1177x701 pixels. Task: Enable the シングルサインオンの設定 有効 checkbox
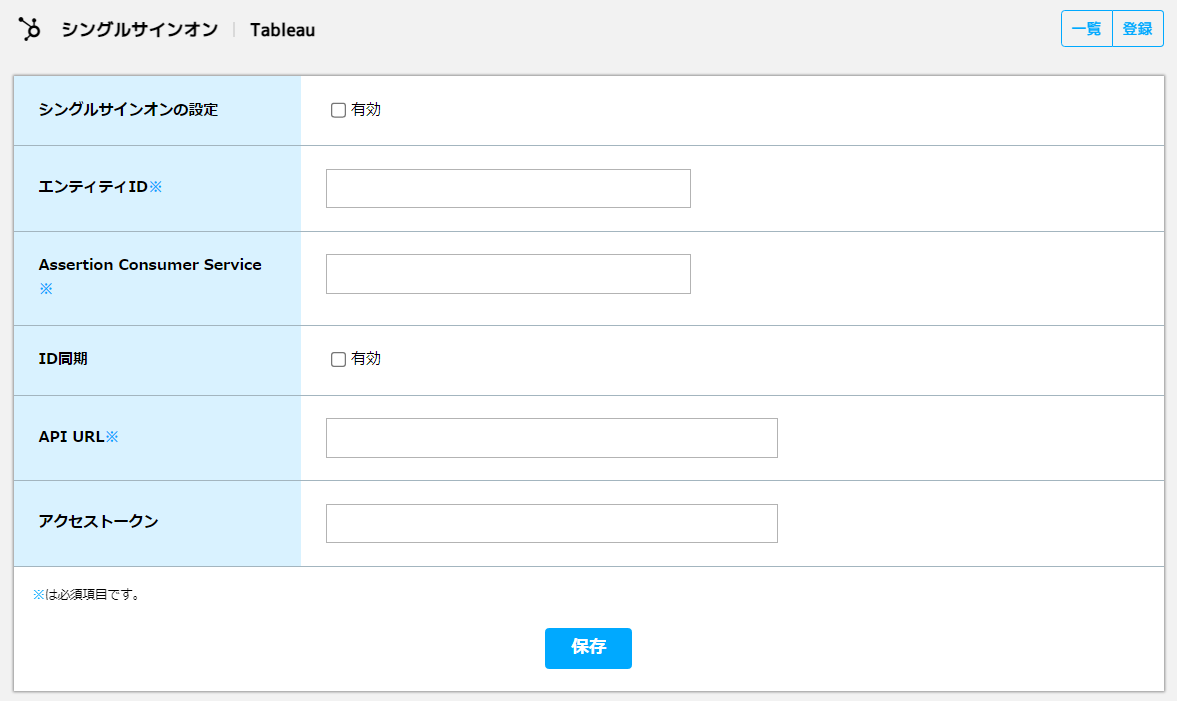tap(339, 110)
